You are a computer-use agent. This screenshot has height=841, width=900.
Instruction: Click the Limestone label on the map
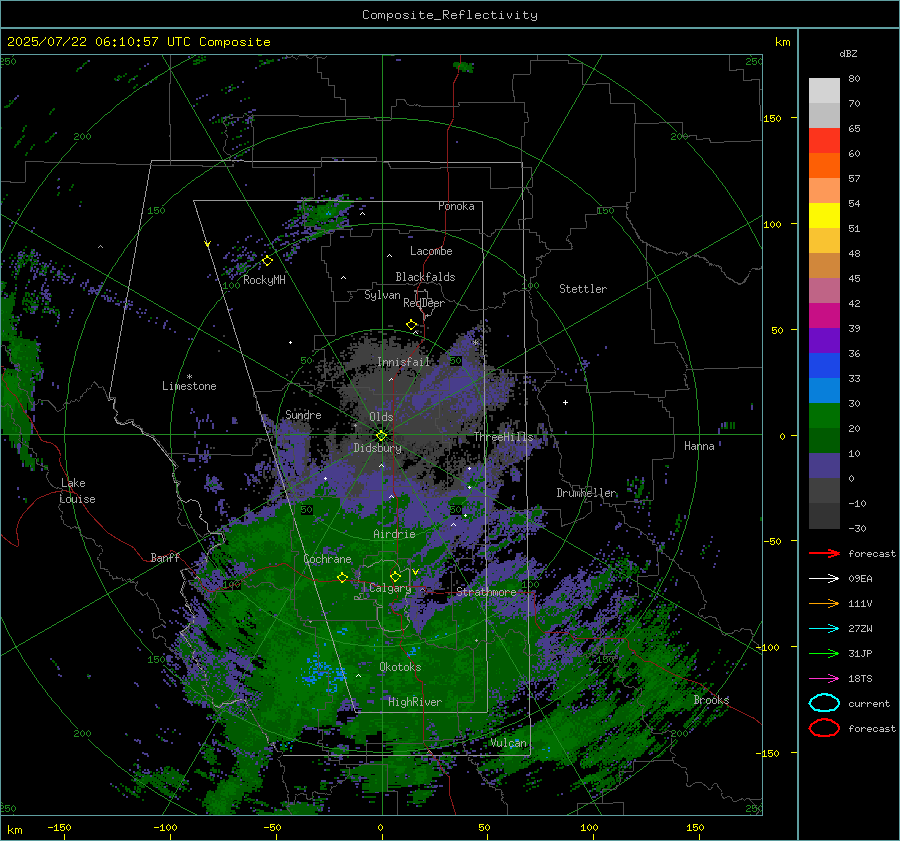(189, 386)
